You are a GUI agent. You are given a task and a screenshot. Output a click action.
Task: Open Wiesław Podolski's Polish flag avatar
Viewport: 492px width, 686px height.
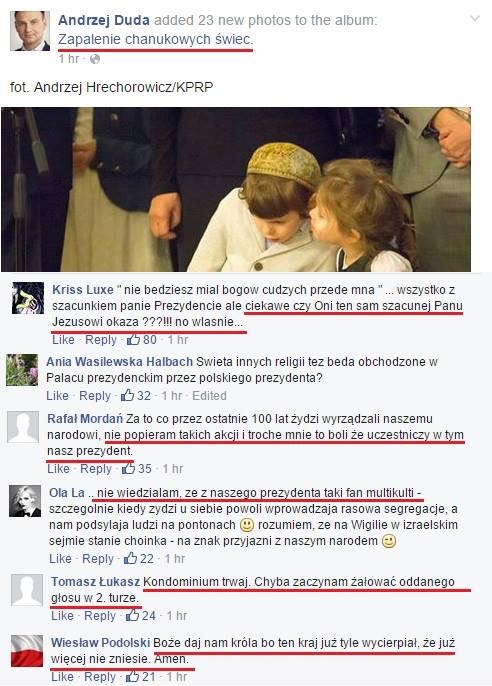coord(27,651)
